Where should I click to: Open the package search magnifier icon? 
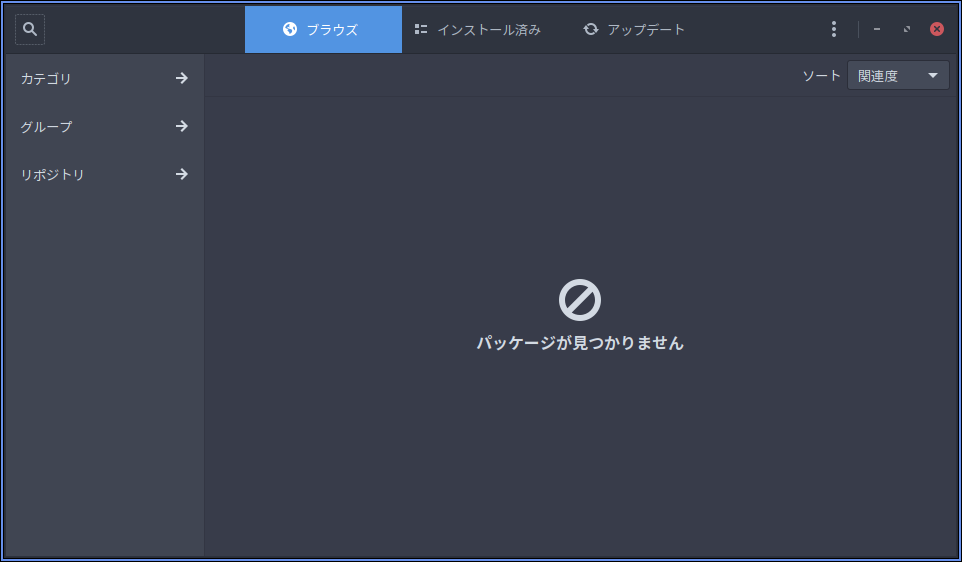(x=29, y=29)
